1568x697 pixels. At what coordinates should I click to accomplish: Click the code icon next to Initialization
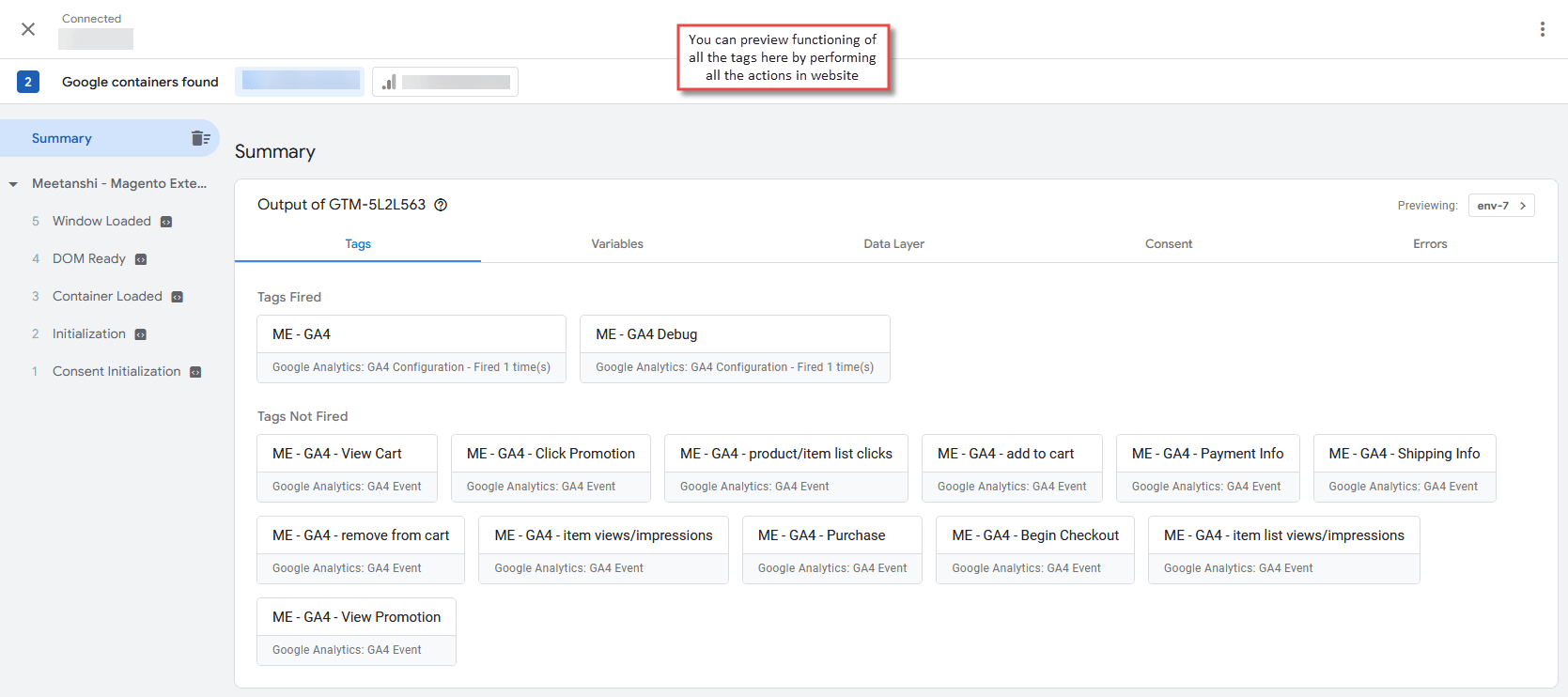[141, 334]
